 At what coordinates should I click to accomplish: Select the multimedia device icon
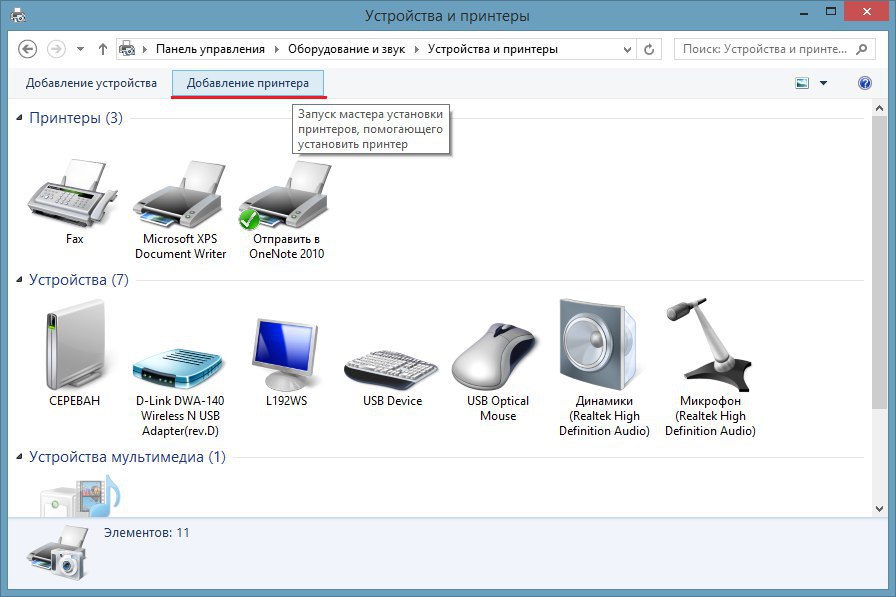click(x=80, y=496)
